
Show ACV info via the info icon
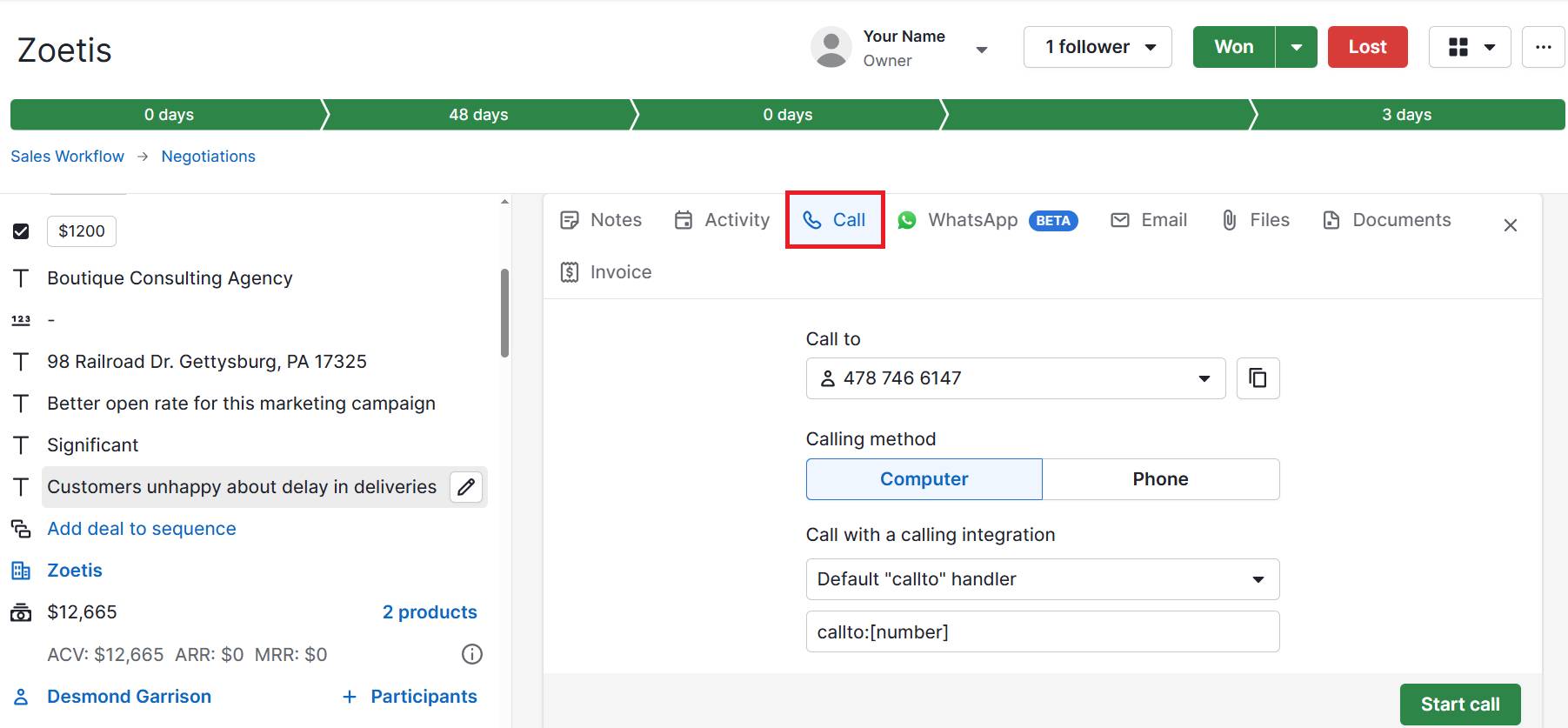point(471,654)
